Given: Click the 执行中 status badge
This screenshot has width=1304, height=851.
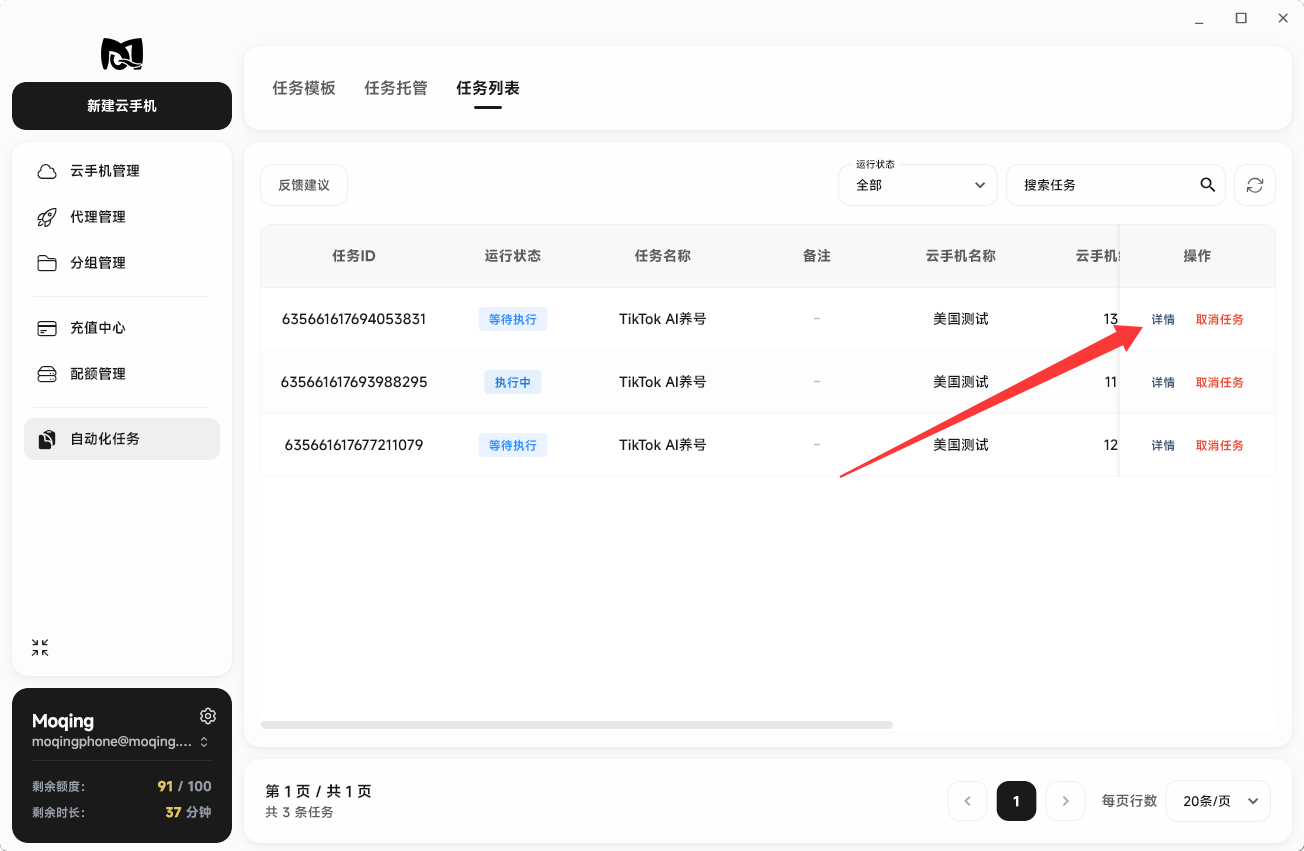Looking at the screenshot, I should click(x=513, y=382).
